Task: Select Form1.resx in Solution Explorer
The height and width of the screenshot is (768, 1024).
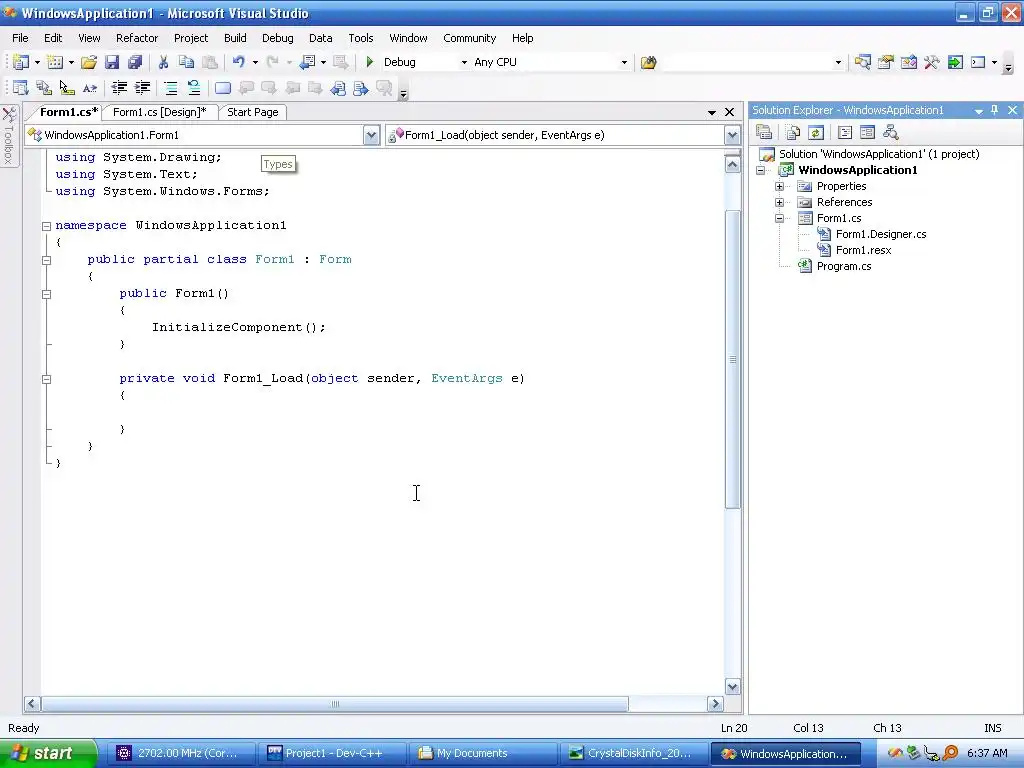Action: (x=863, y=250)
